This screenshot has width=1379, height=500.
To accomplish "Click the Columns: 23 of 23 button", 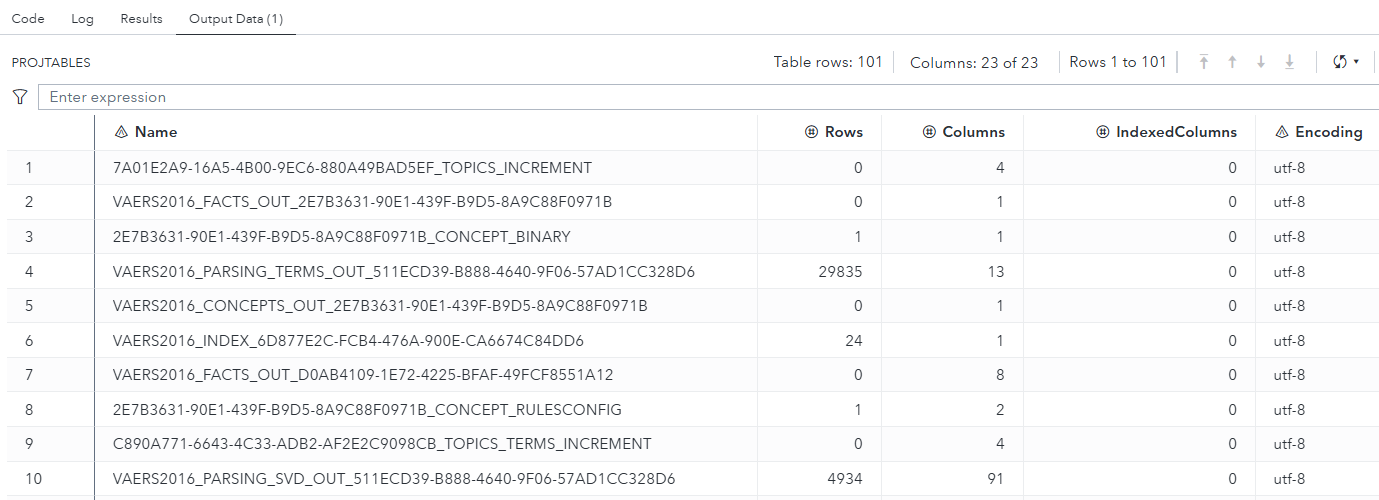I will pos(973,62).
